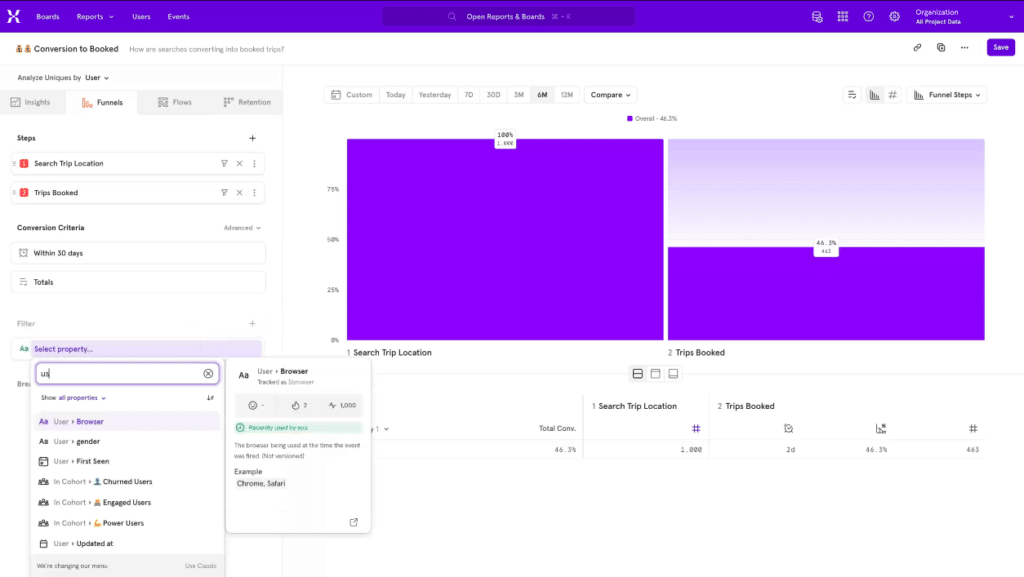Clear the property search field

[x=208, y=373]
